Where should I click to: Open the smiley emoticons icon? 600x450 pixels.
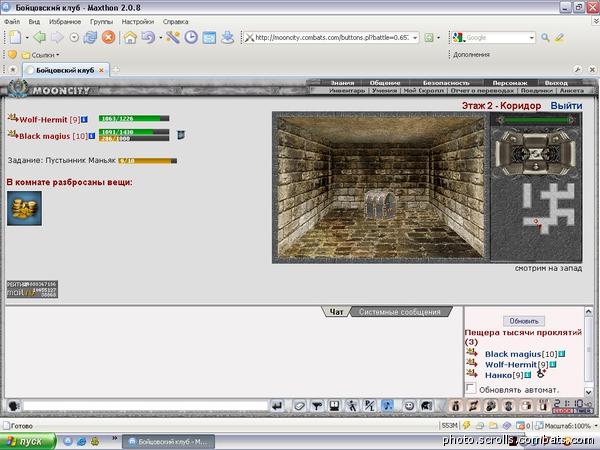pos(409,406)
